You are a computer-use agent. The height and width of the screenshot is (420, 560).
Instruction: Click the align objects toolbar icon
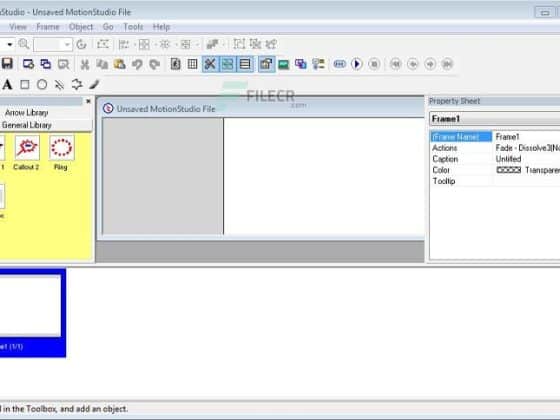pyautogui.click(x=124, y=44)
